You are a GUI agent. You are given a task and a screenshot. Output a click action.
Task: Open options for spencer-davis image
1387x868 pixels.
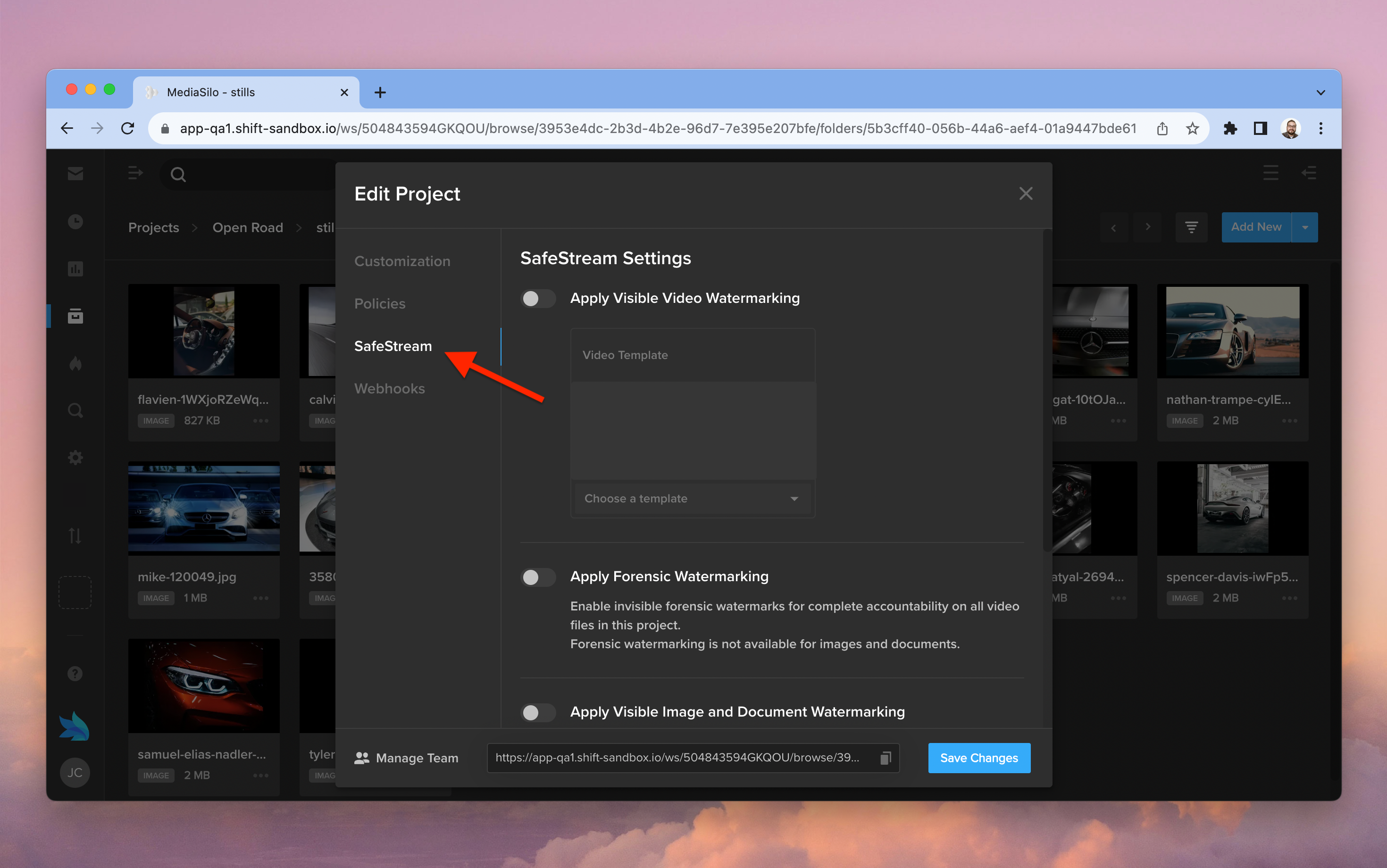(1290, 598)
